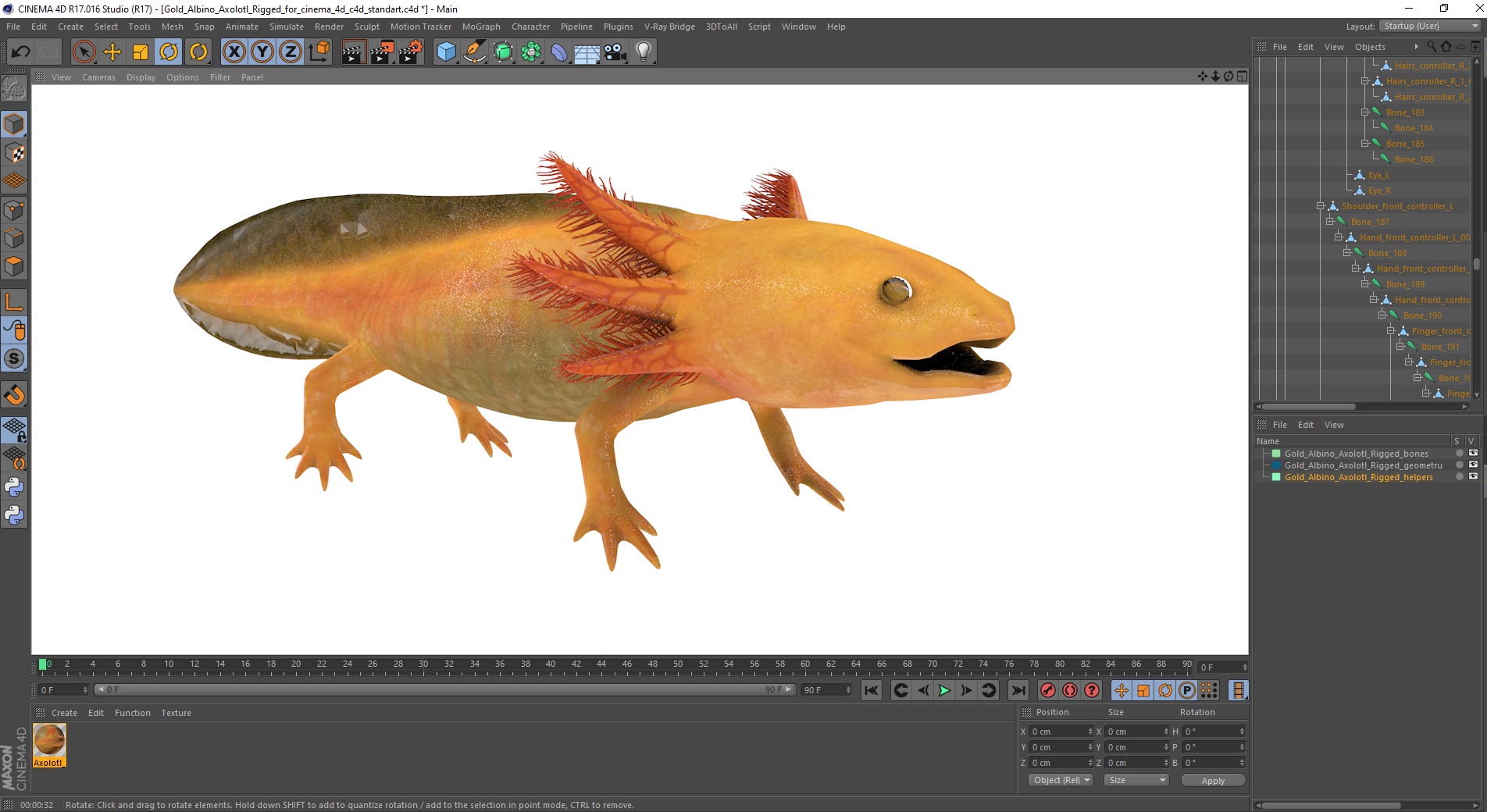
Task: Collapse Shoulder_front_controller_L tree node
Action: pos(1320,206)
